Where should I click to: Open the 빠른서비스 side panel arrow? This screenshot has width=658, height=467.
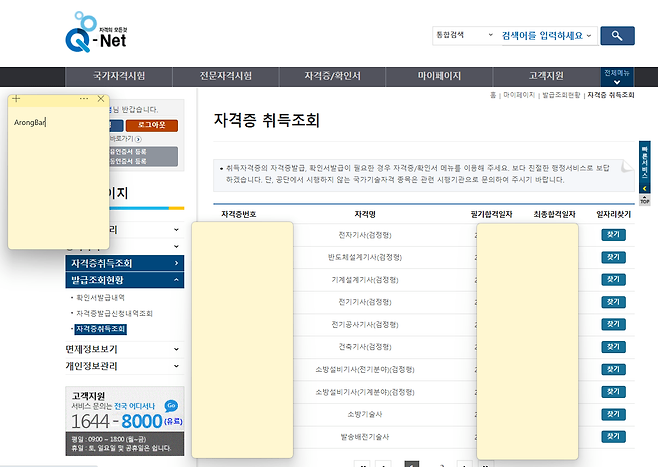[x=645, y=188]
